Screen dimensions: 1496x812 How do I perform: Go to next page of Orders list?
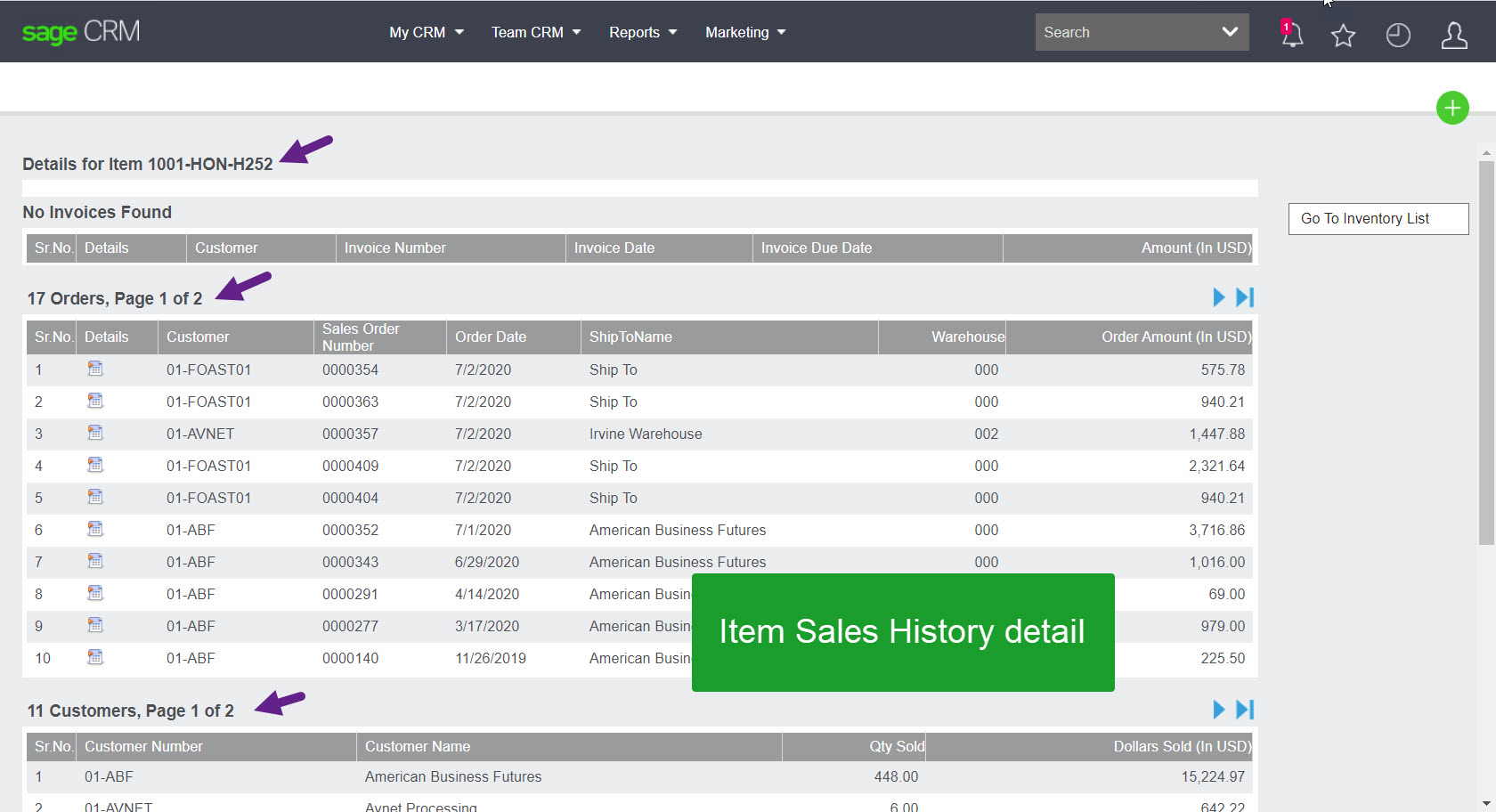coord(1218,297)
